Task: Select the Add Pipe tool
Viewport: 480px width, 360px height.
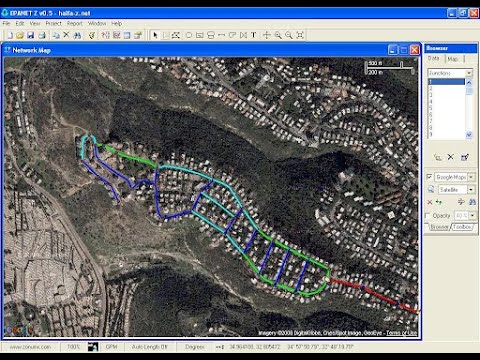Action: coord(221,35)
